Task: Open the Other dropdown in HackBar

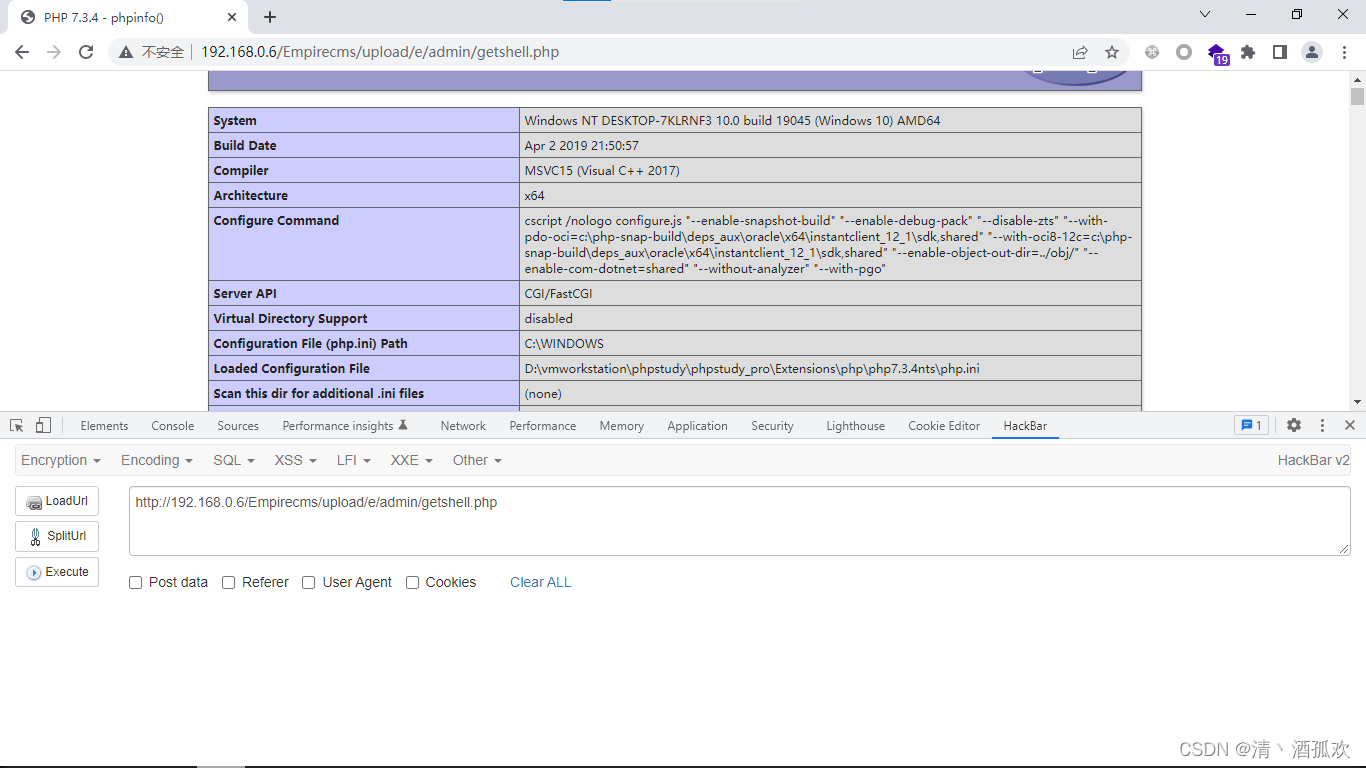Action: 477,460
